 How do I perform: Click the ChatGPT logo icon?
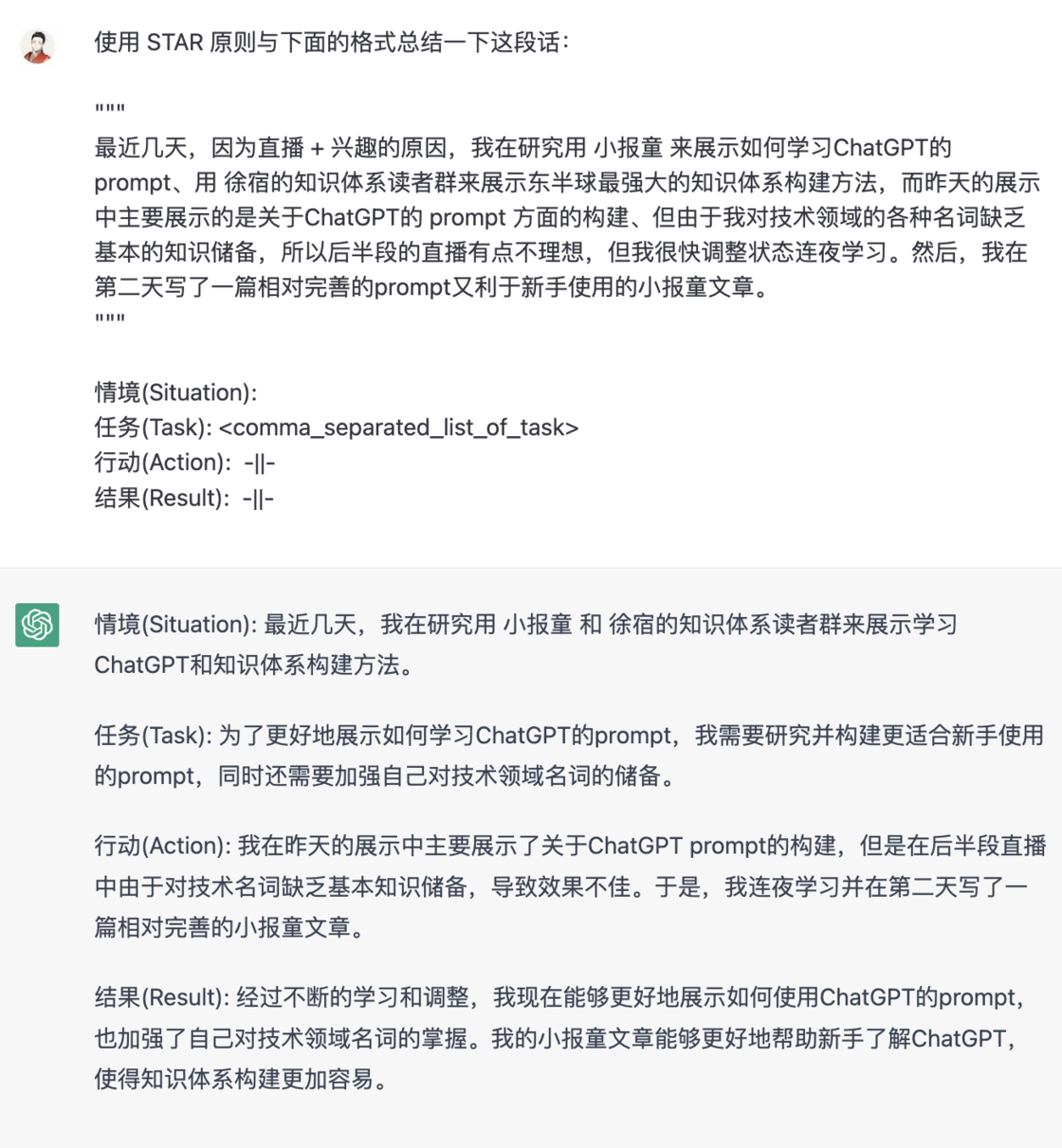pos(37,625)
